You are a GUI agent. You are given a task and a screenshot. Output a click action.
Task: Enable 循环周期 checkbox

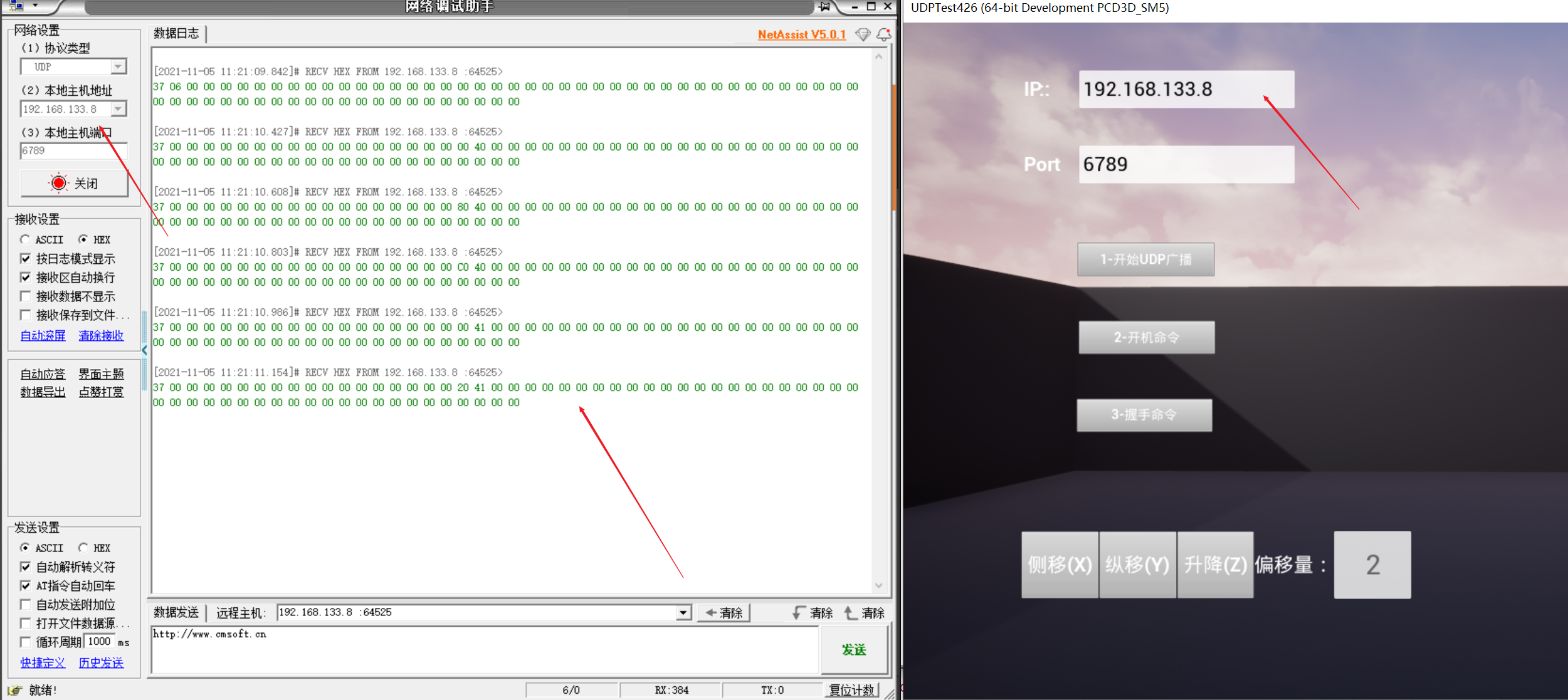click(26, 642)
